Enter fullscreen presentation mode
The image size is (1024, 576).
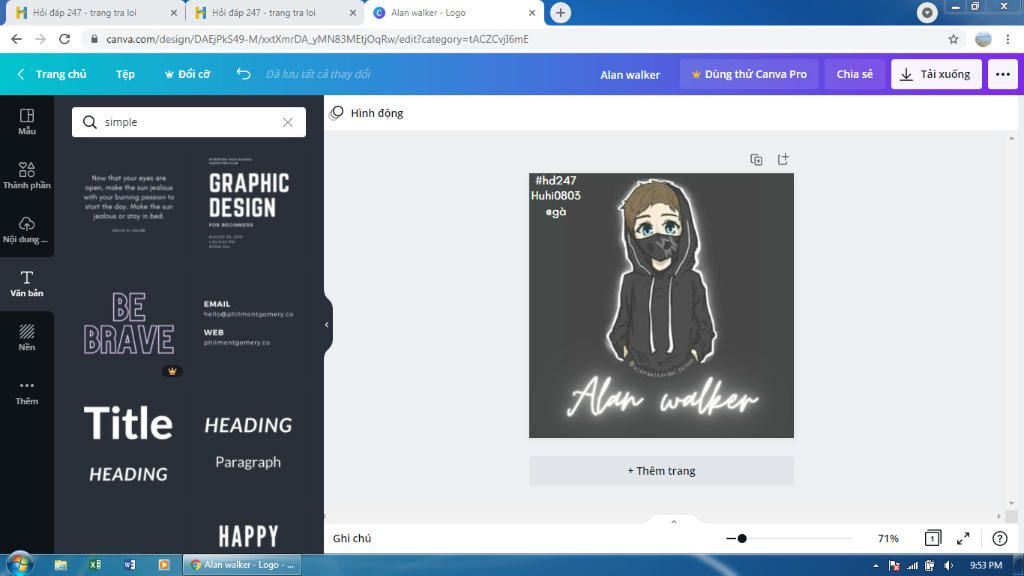tap(963, 538)
